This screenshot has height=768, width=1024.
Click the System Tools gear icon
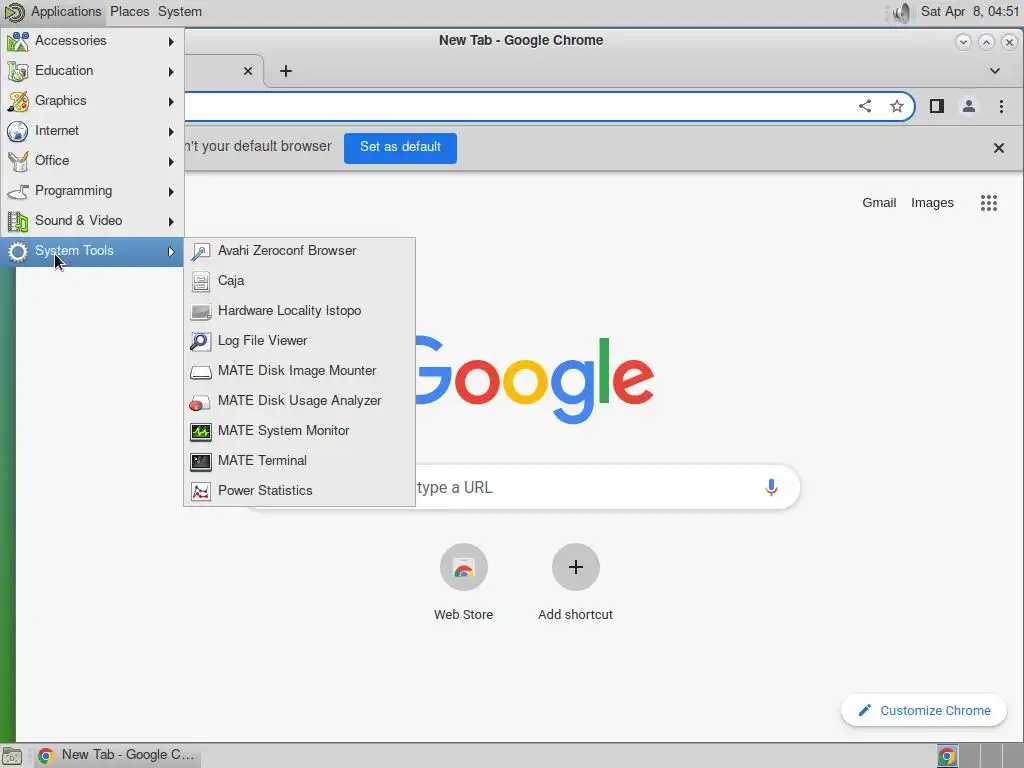coord(18,251)
